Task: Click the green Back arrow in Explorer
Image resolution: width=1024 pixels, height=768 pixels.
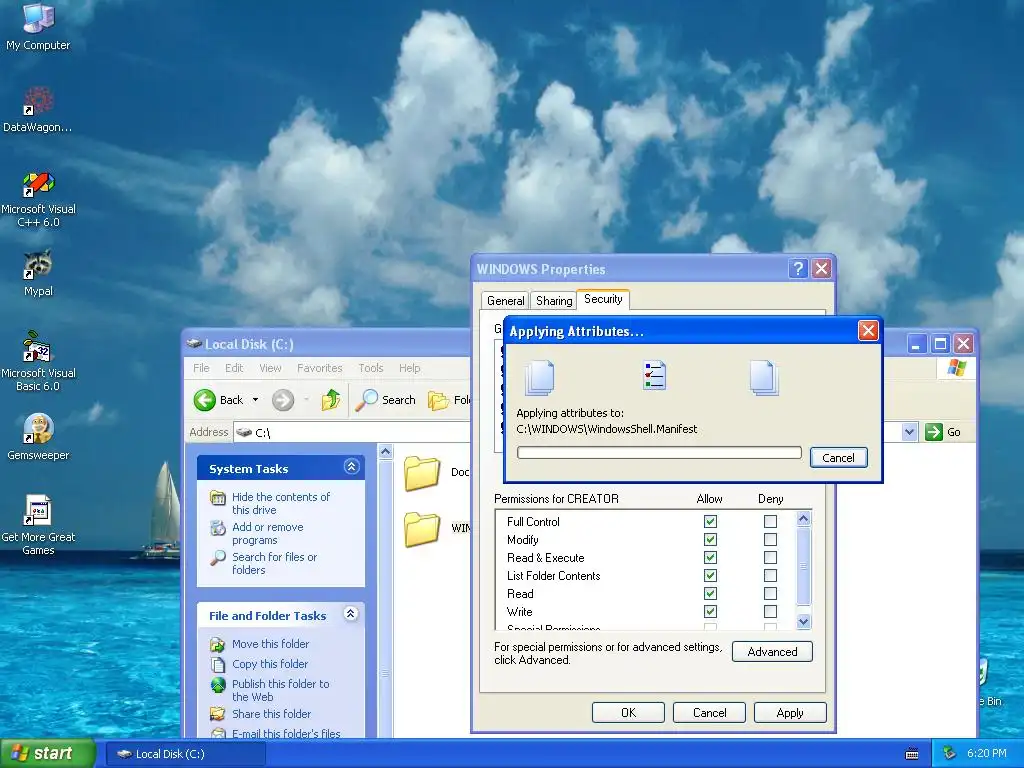Action: (204, 400)
